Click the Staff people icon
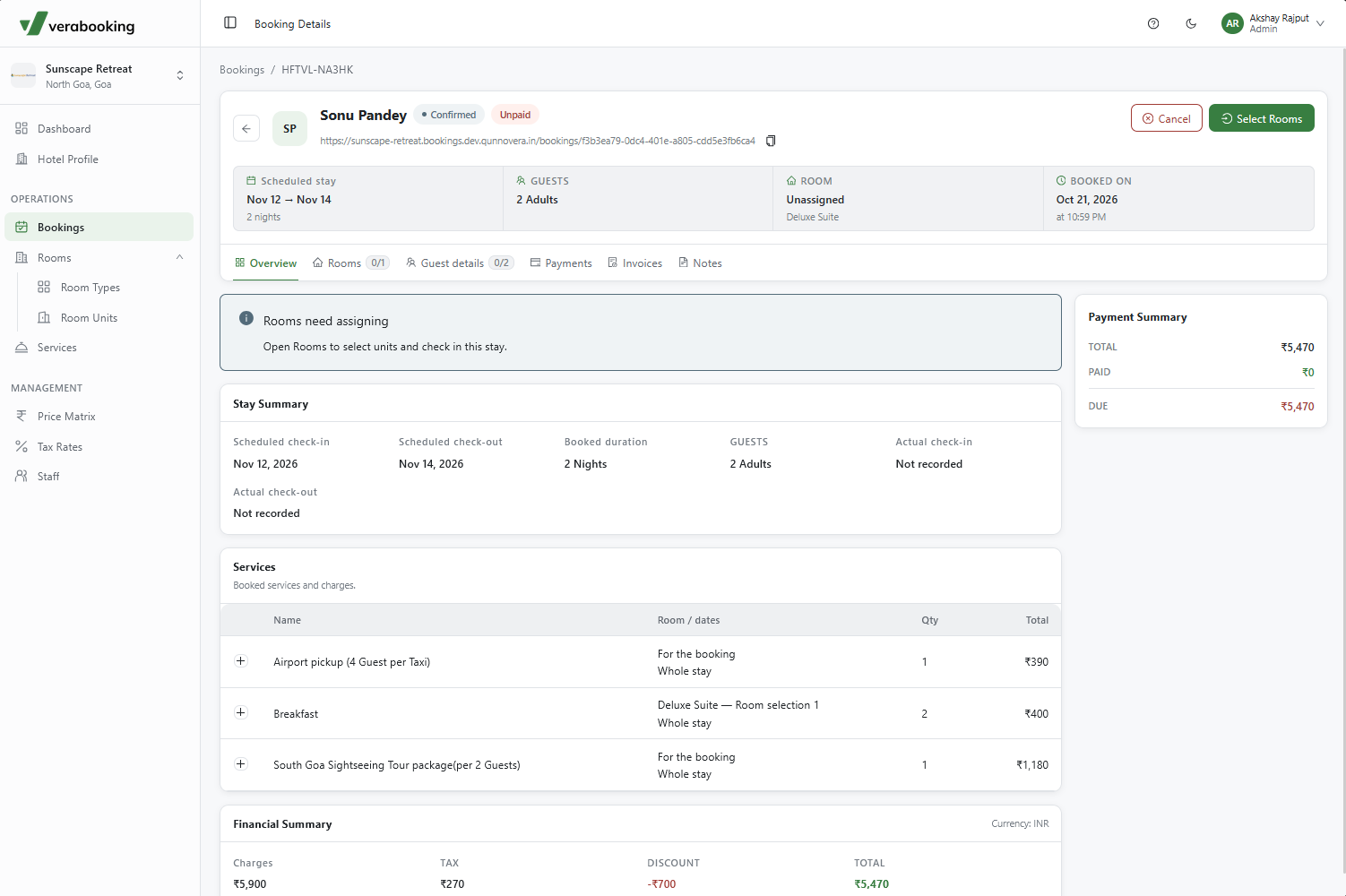The width and height of the screenshot is (1346, 896). coord(22,477)
